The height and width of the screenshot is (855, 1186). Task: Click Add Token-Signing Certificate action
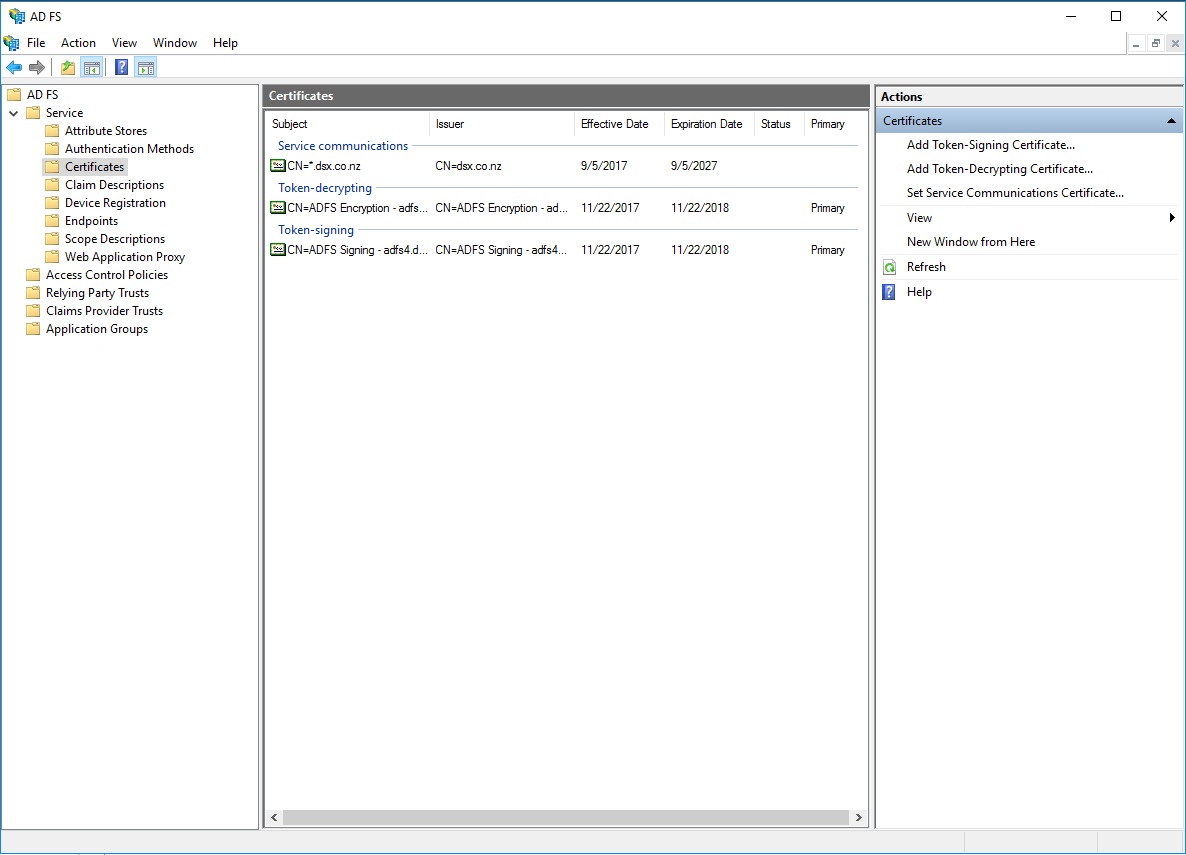tap(991, 145)
